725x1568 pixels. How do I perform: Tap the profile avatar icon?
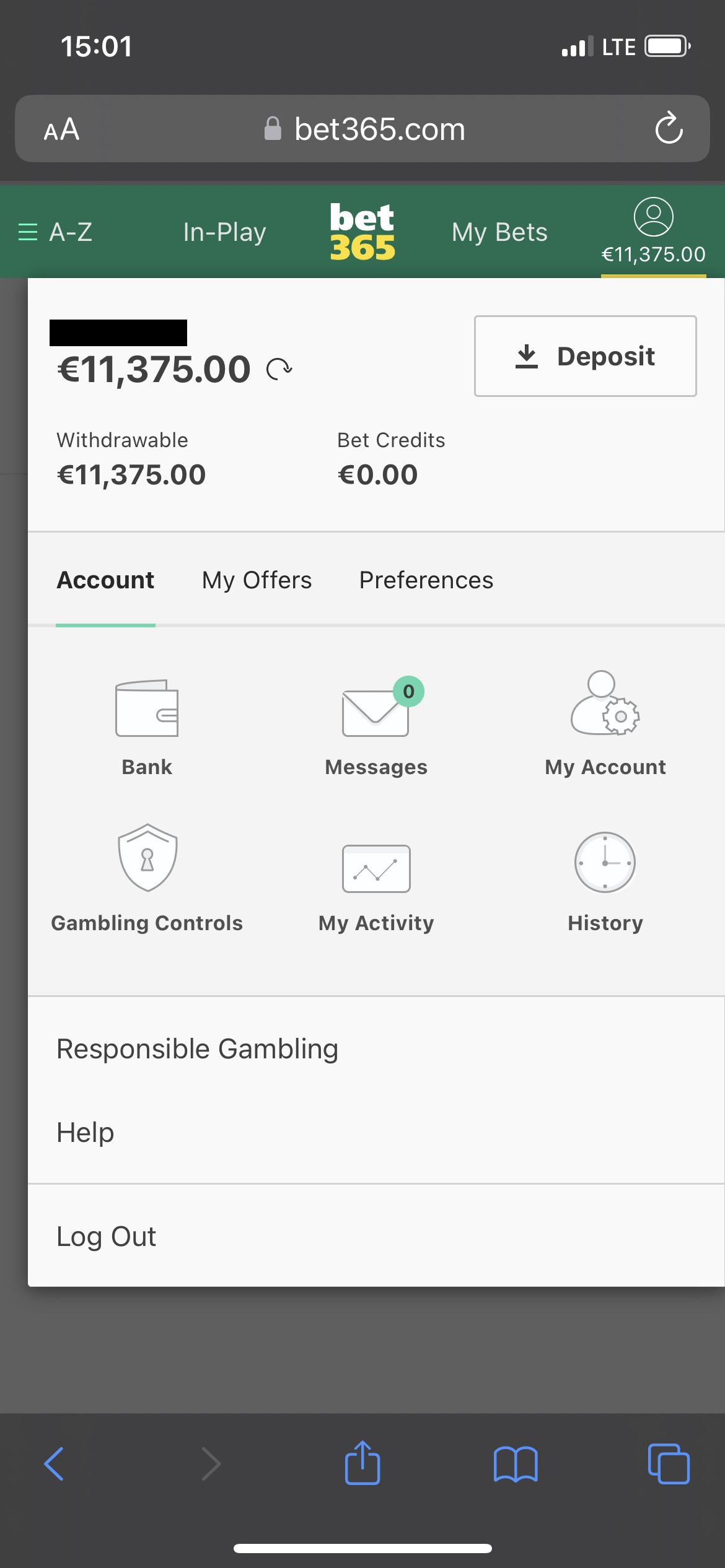[x=653, y=217]
